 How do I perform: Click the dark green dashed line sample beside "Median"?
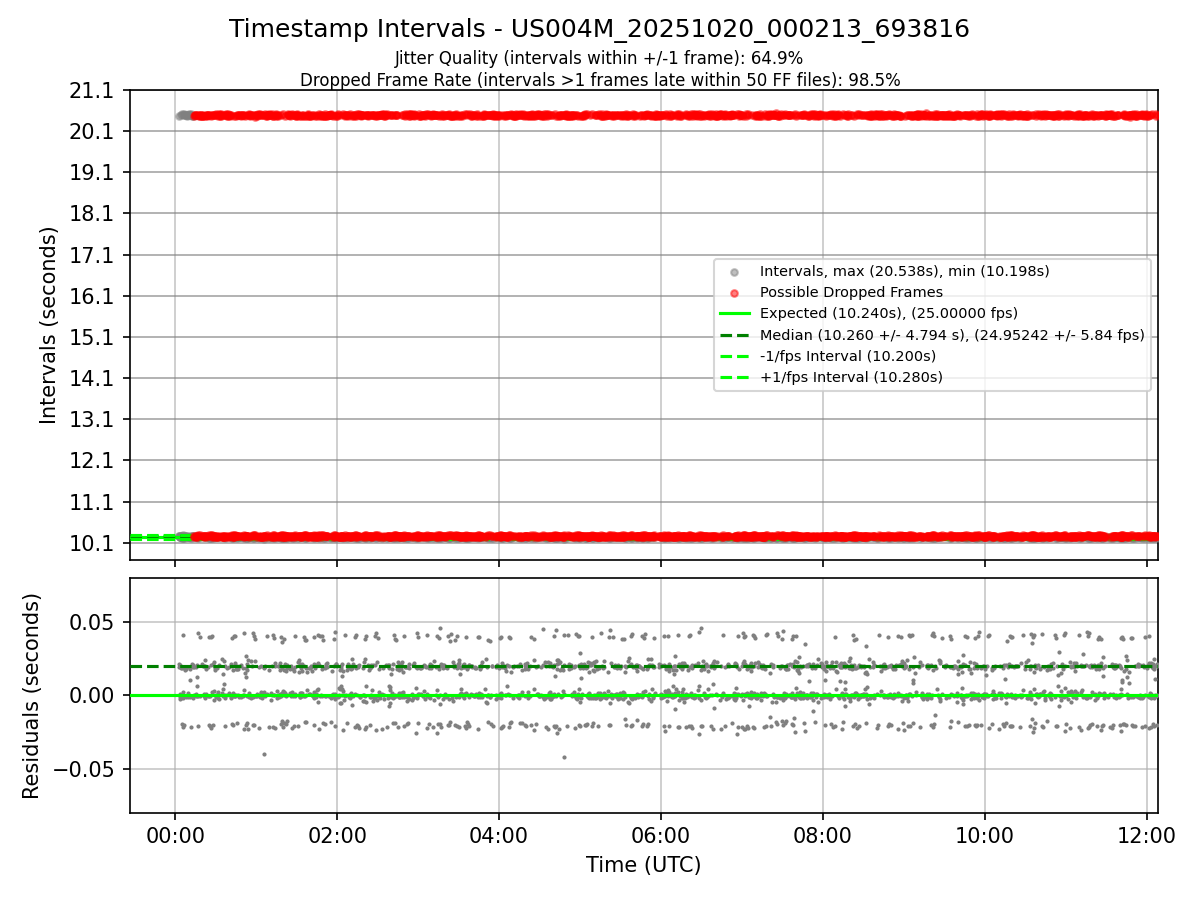735,335
